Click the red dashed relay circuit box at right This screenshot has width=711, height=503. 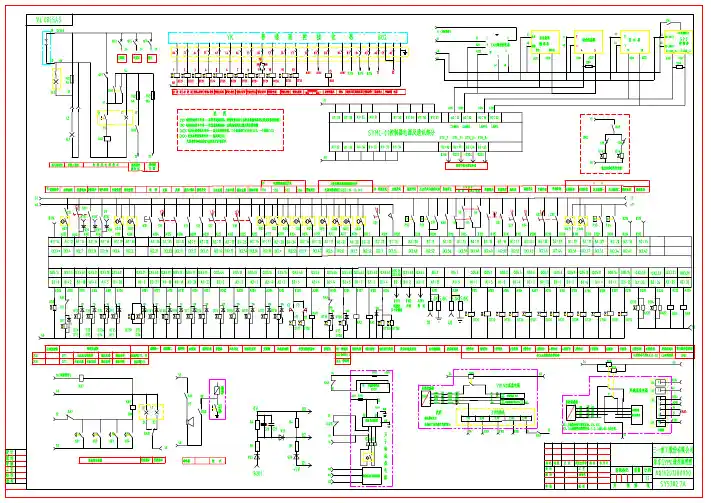tap(605, 145)
